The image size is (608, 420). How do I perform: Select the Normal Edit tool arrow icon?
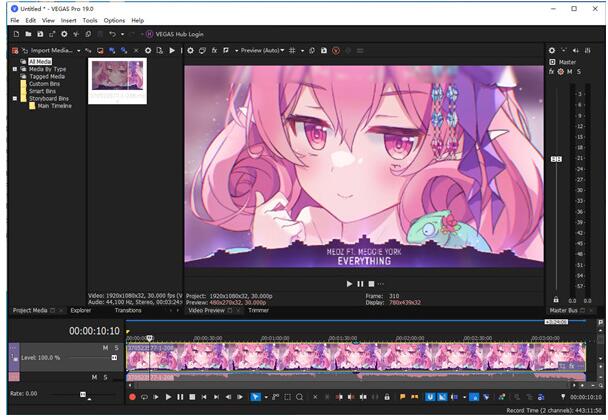255,397
